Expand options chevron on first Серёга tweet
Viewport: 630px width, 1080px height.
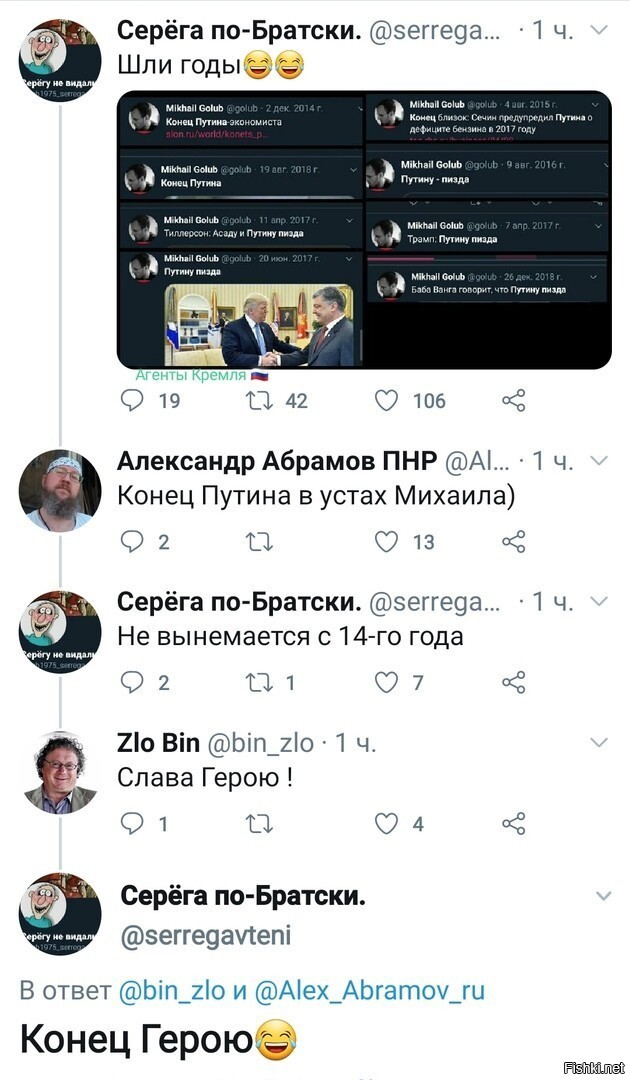[x=600, y=30]
